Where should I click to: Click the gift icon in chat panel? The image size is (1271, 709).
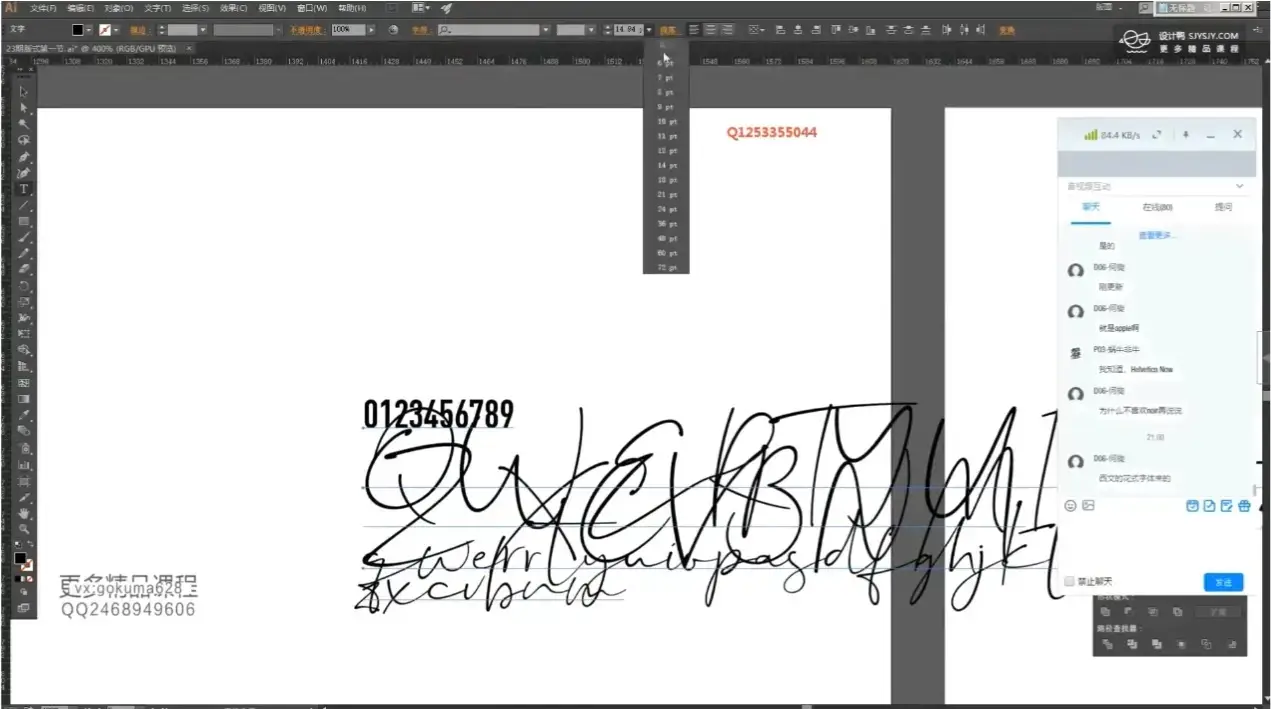tap(1244, 506)
